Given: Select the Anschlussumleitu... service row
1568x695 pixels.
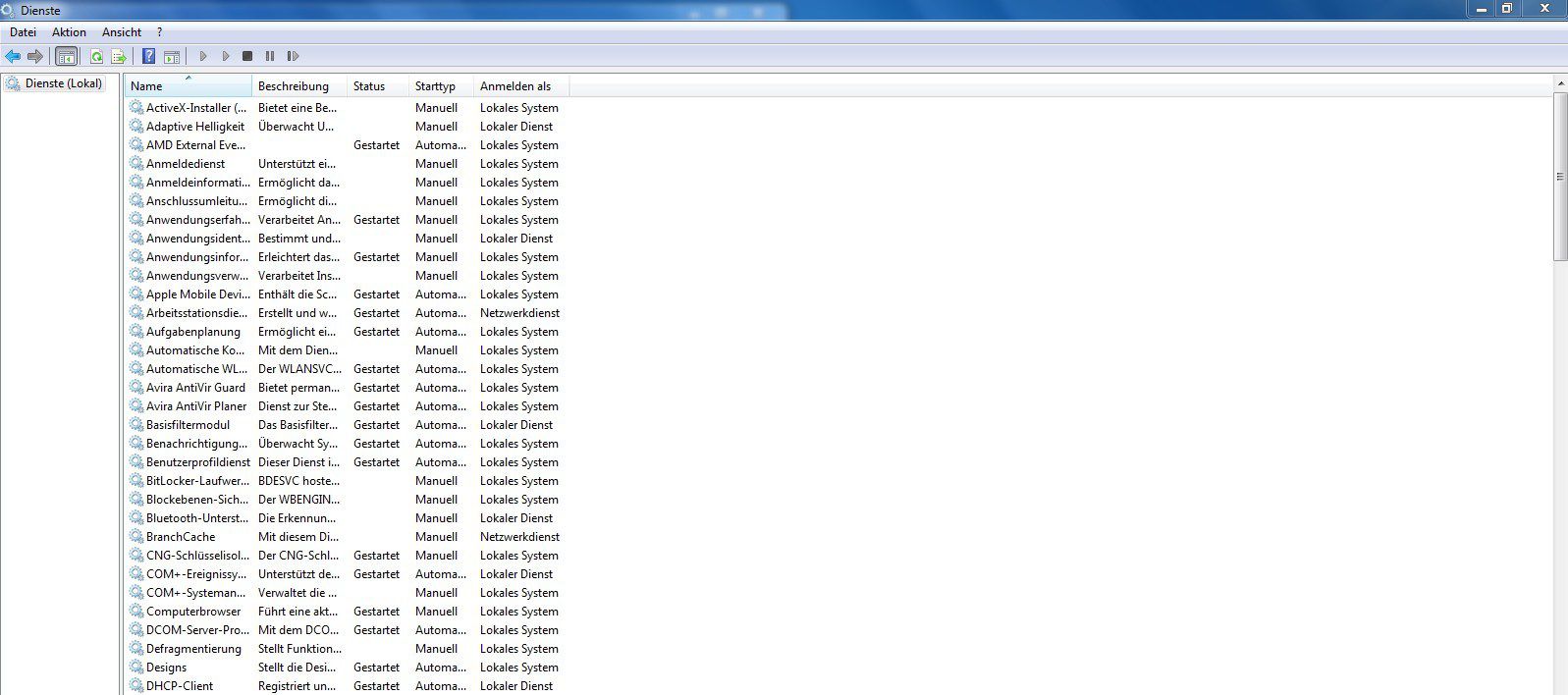Looking at the screenshot, I should pos(349,201).
